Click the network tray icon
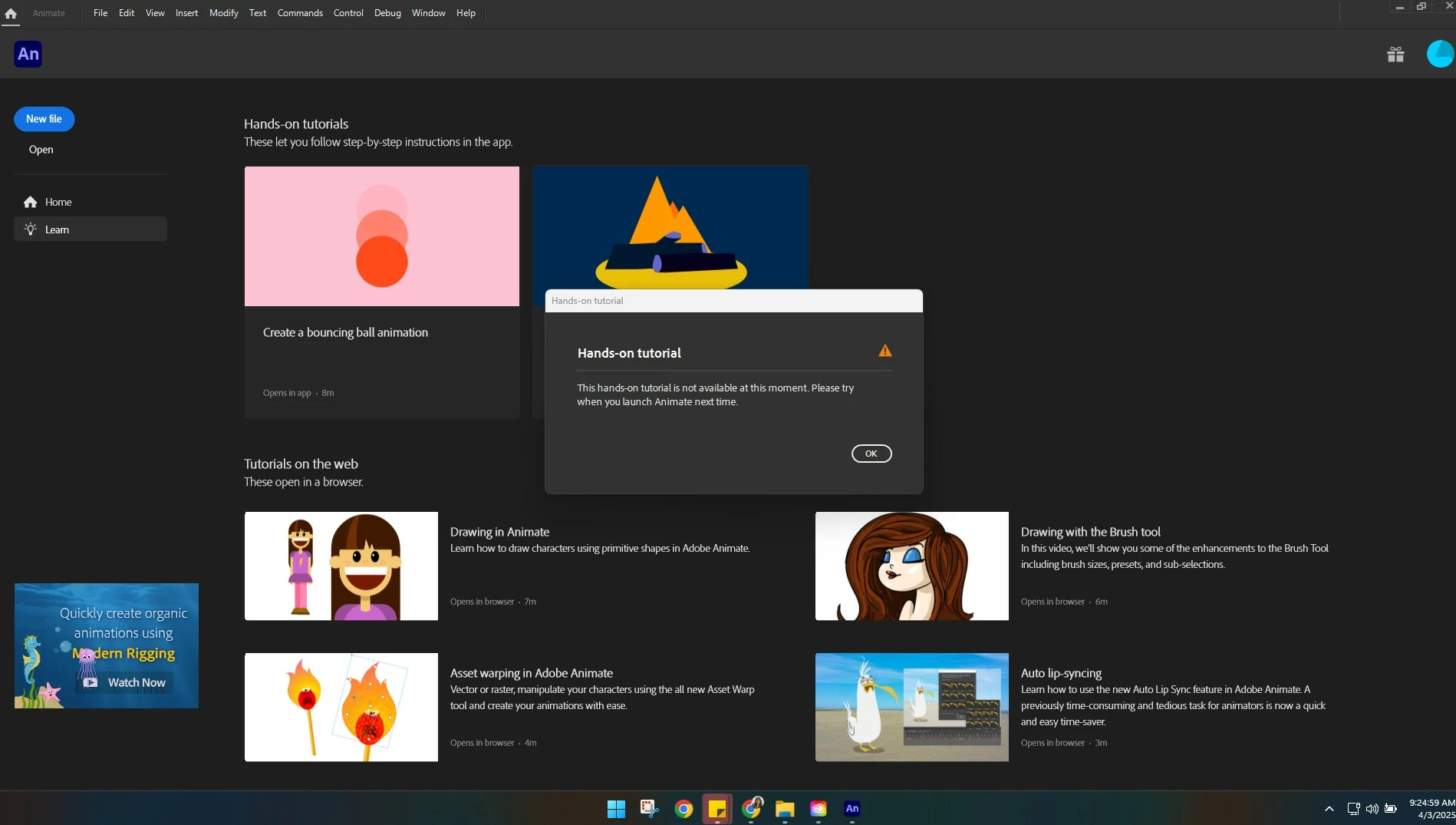Screen dimensions: 1456x825 click(1353, 809)
